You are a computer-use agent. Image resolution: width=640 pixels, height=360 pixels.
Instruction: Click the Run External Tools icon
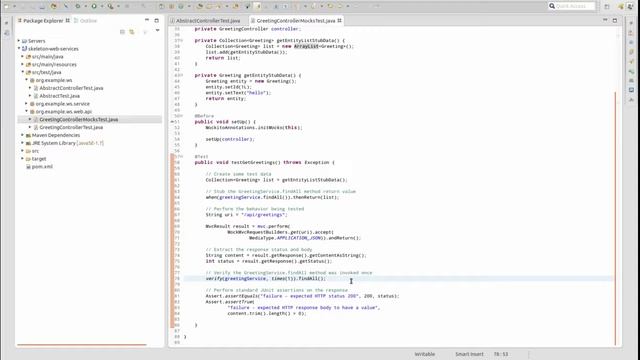110,6
